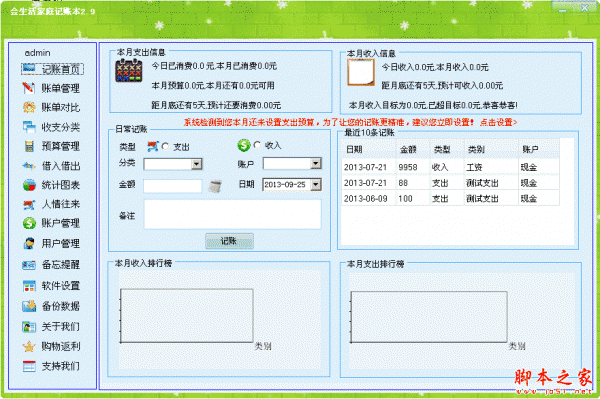600x399 pixels.
Task: Click the 金额 input field
Action: pyautogui.click(x=173, y=186)
